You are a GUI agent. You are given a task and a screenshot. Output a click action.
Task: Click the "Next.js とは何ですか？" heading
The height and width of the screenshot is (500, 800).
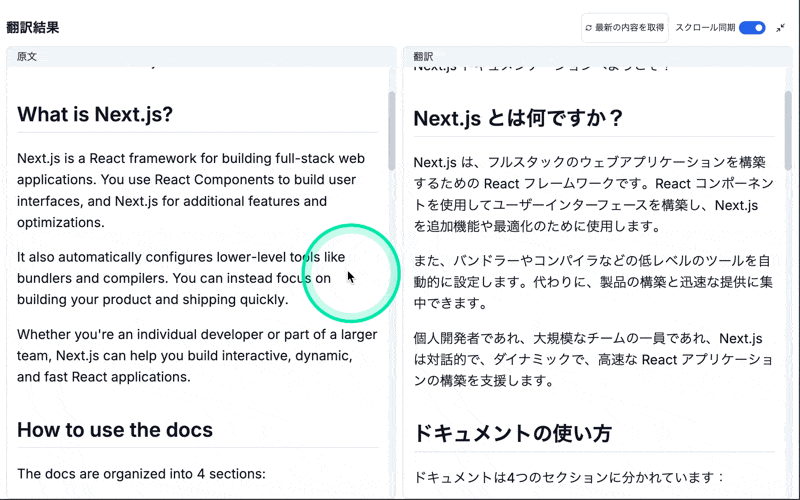(518, 118)
